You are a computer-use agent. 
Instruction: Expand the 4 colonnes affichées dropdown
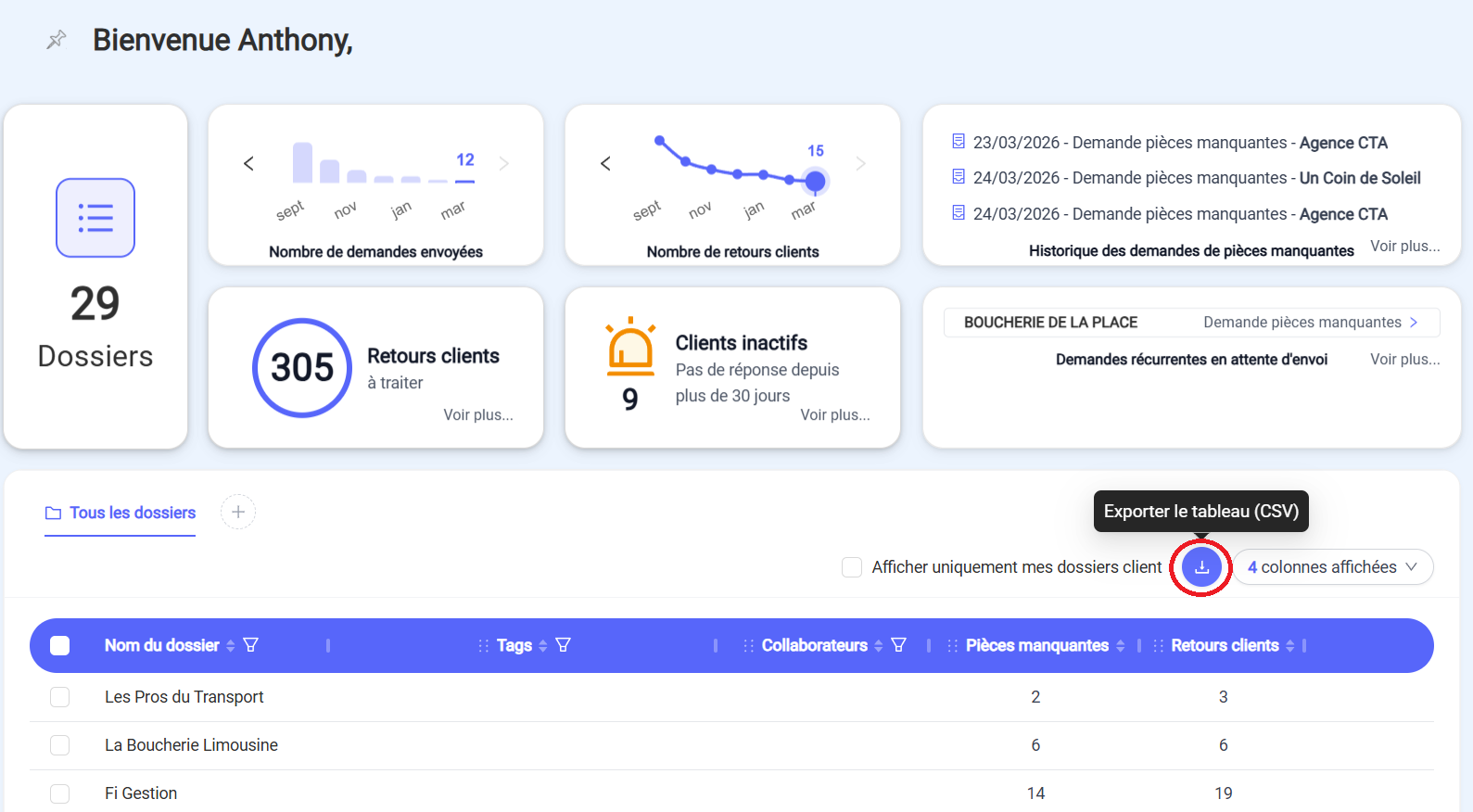pyautogui.click(x=1332, y=567)
